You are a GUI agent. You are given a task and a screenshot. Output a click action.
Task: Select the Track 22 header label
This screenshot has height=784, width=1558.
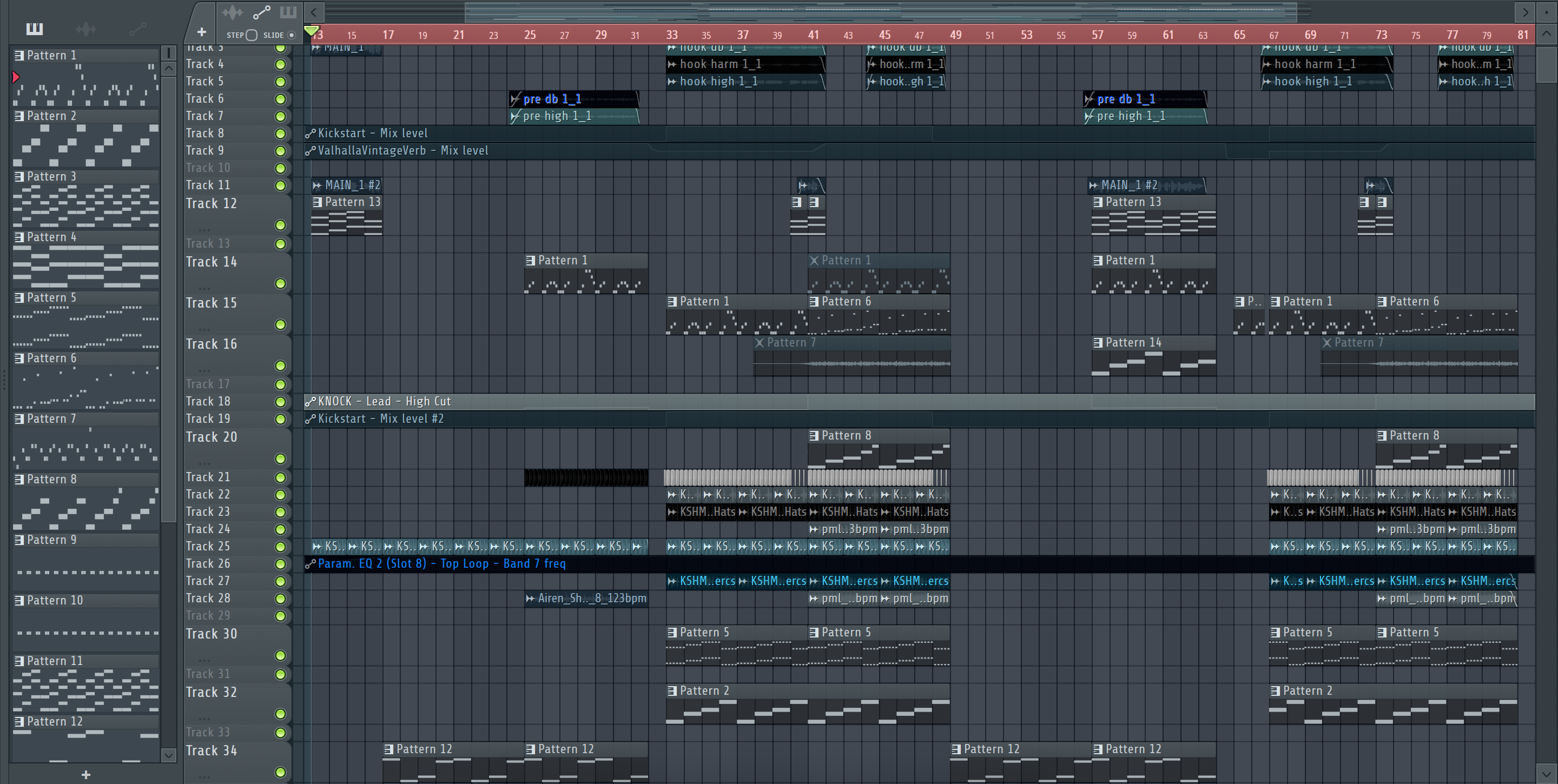(x=208, y=494)
